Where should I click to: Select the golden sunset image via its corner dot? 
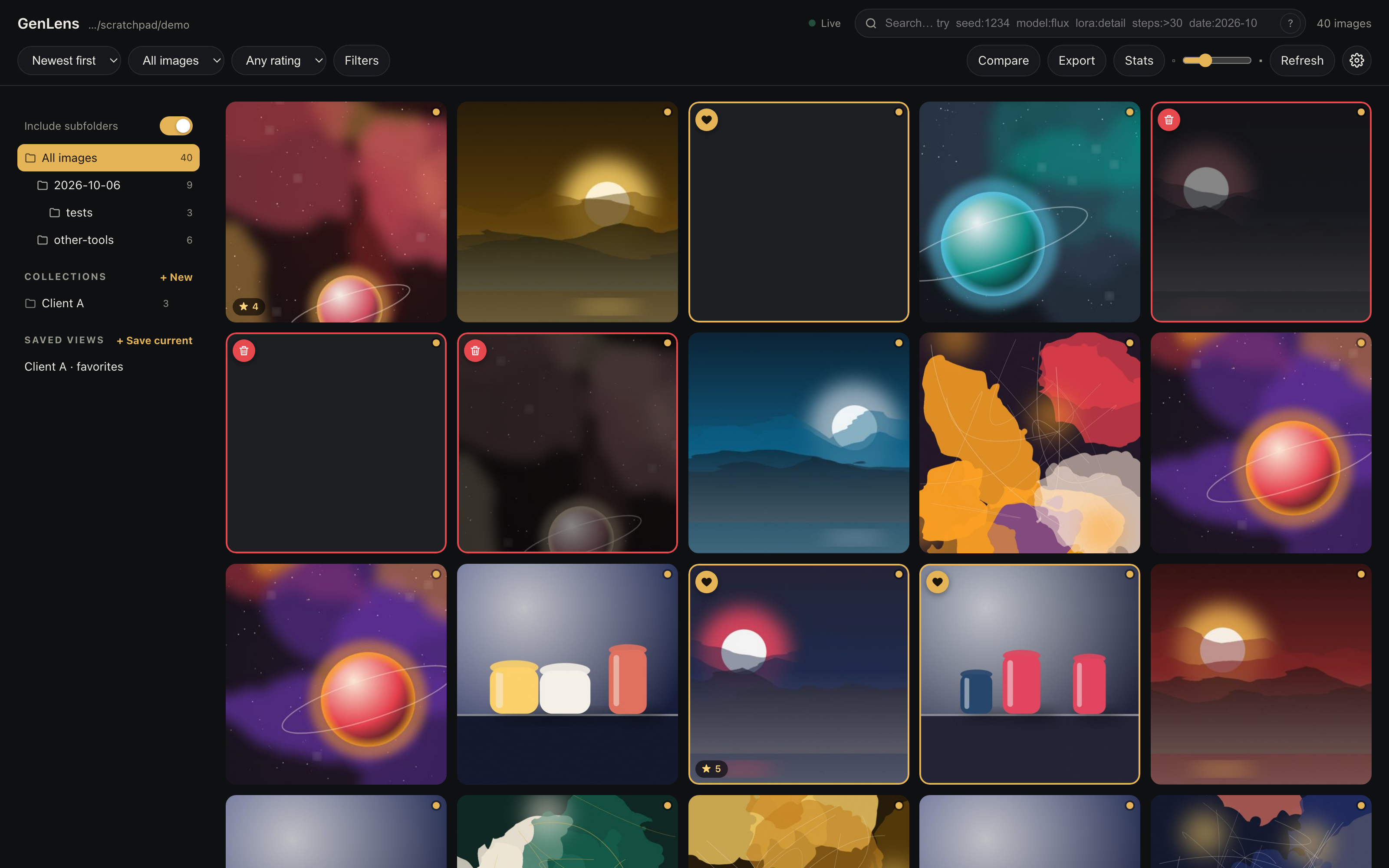[668, 112]
